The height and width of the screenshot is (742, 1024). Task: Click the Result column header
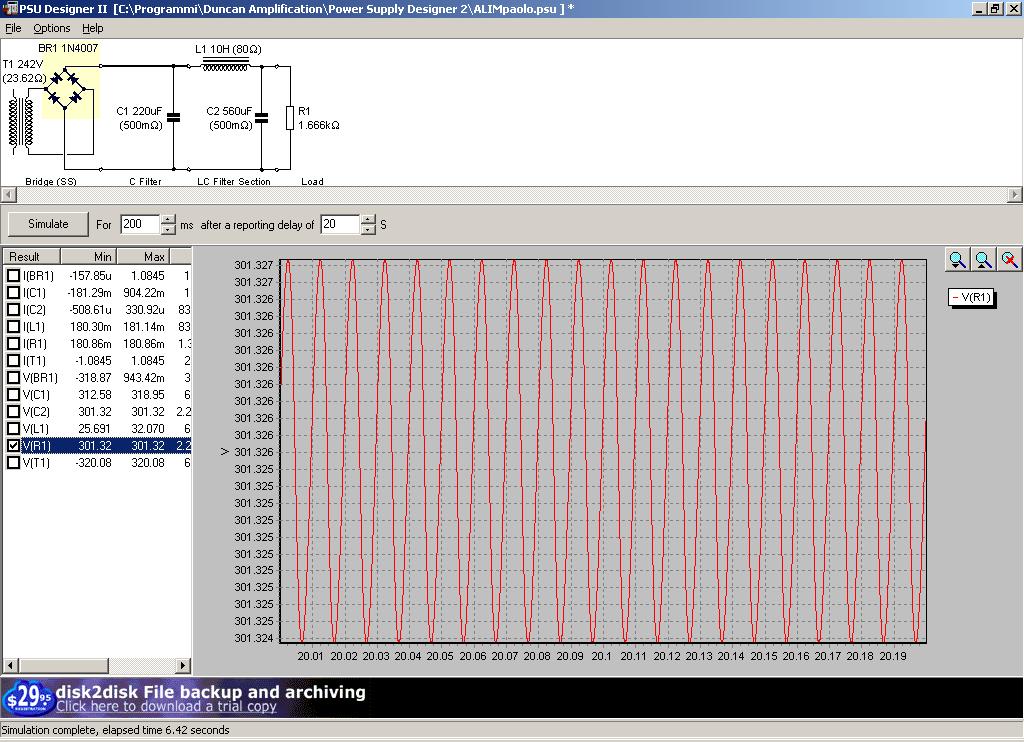32,257
